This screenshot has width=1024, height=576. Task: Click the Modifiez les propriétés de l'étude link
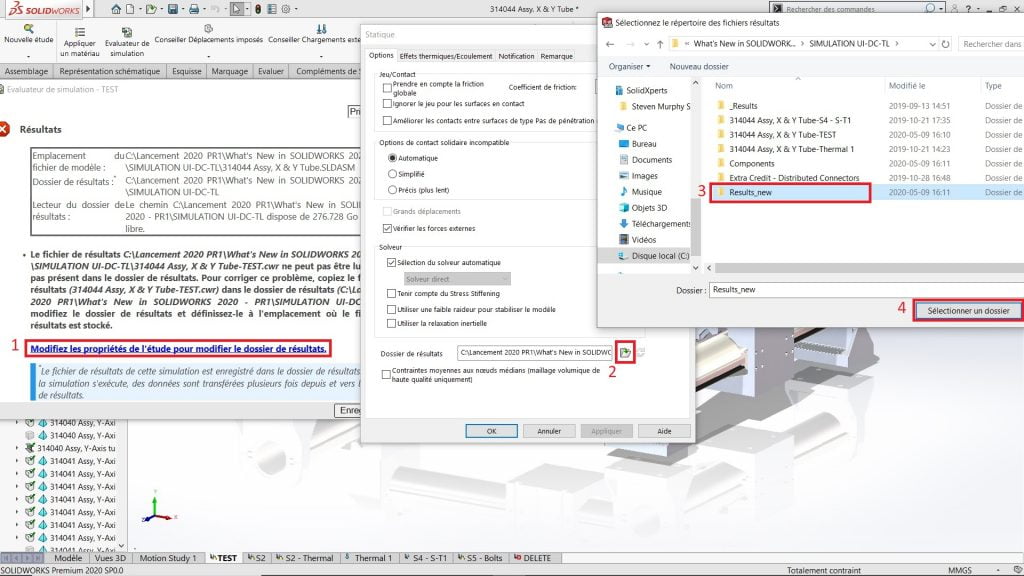coord(178,349)
